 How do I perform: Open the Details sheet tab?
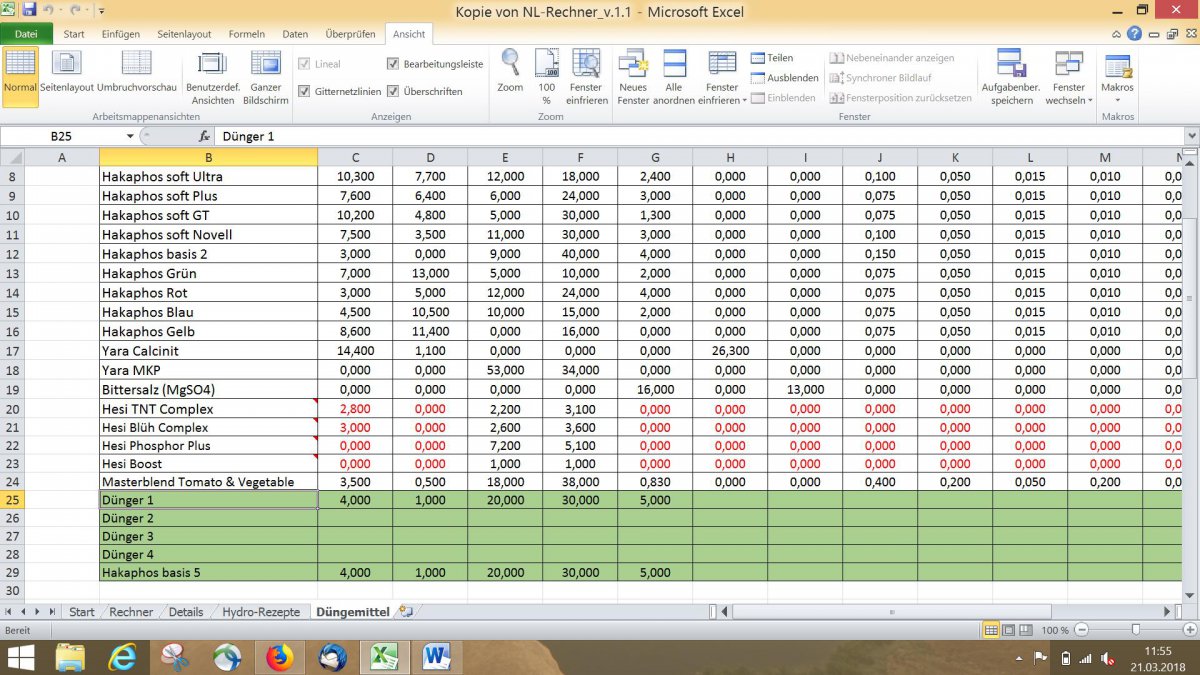click(186, 612)
